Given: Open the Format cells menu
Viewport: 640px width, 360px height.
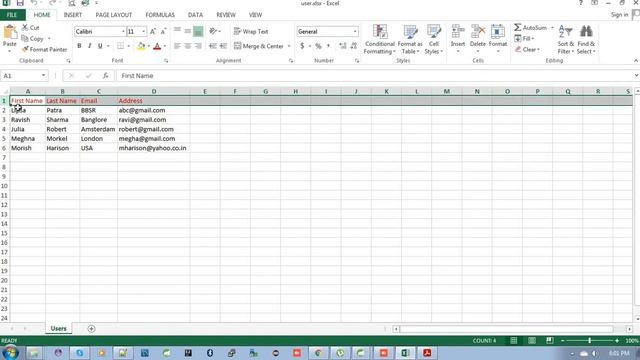Looking at the screenshot, I should coord(498,39).
